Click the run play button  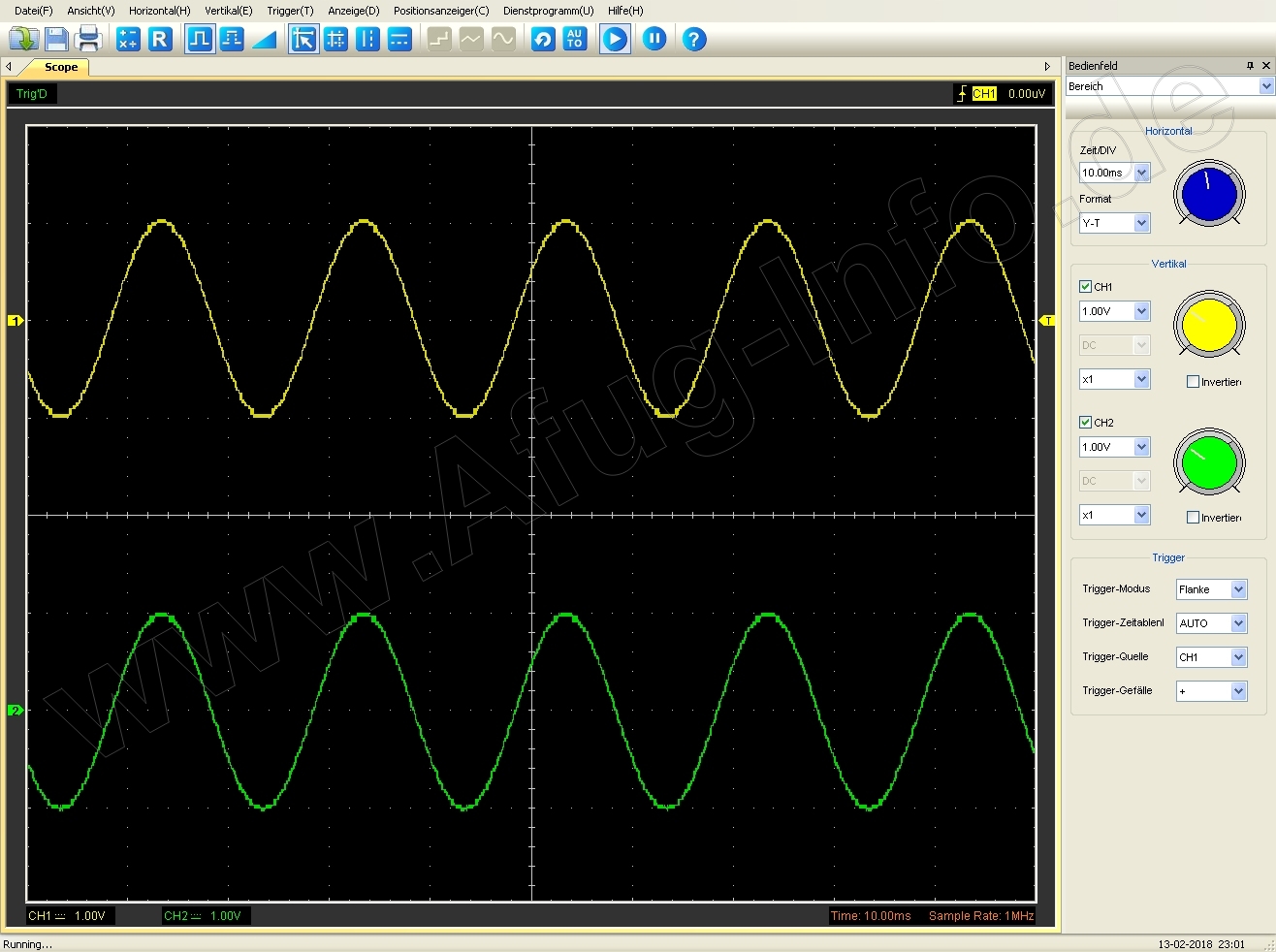click(615, 39)
